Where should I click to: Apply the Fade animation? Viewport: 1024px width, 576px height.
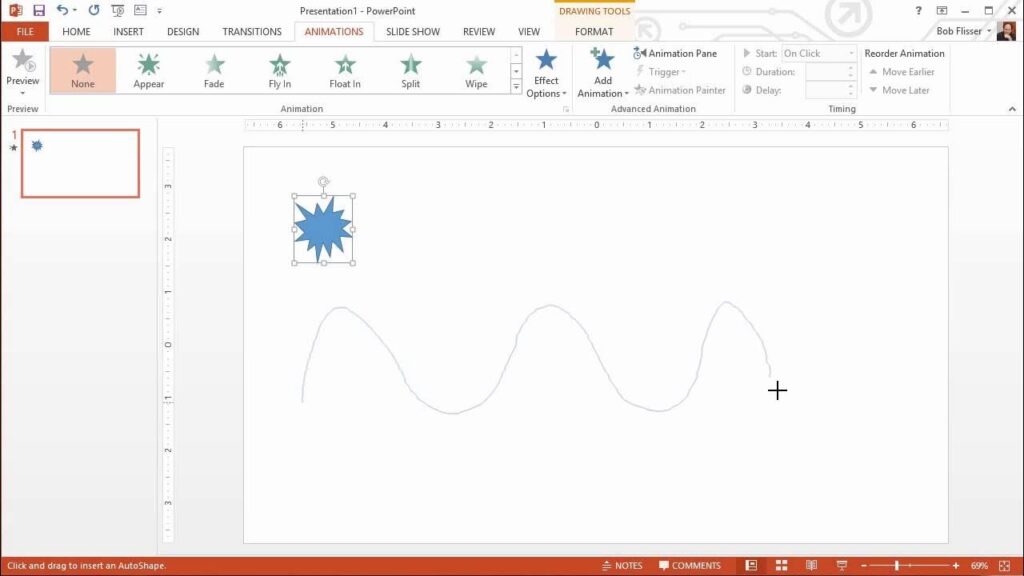pyautogui.click(x=213, y=70)
